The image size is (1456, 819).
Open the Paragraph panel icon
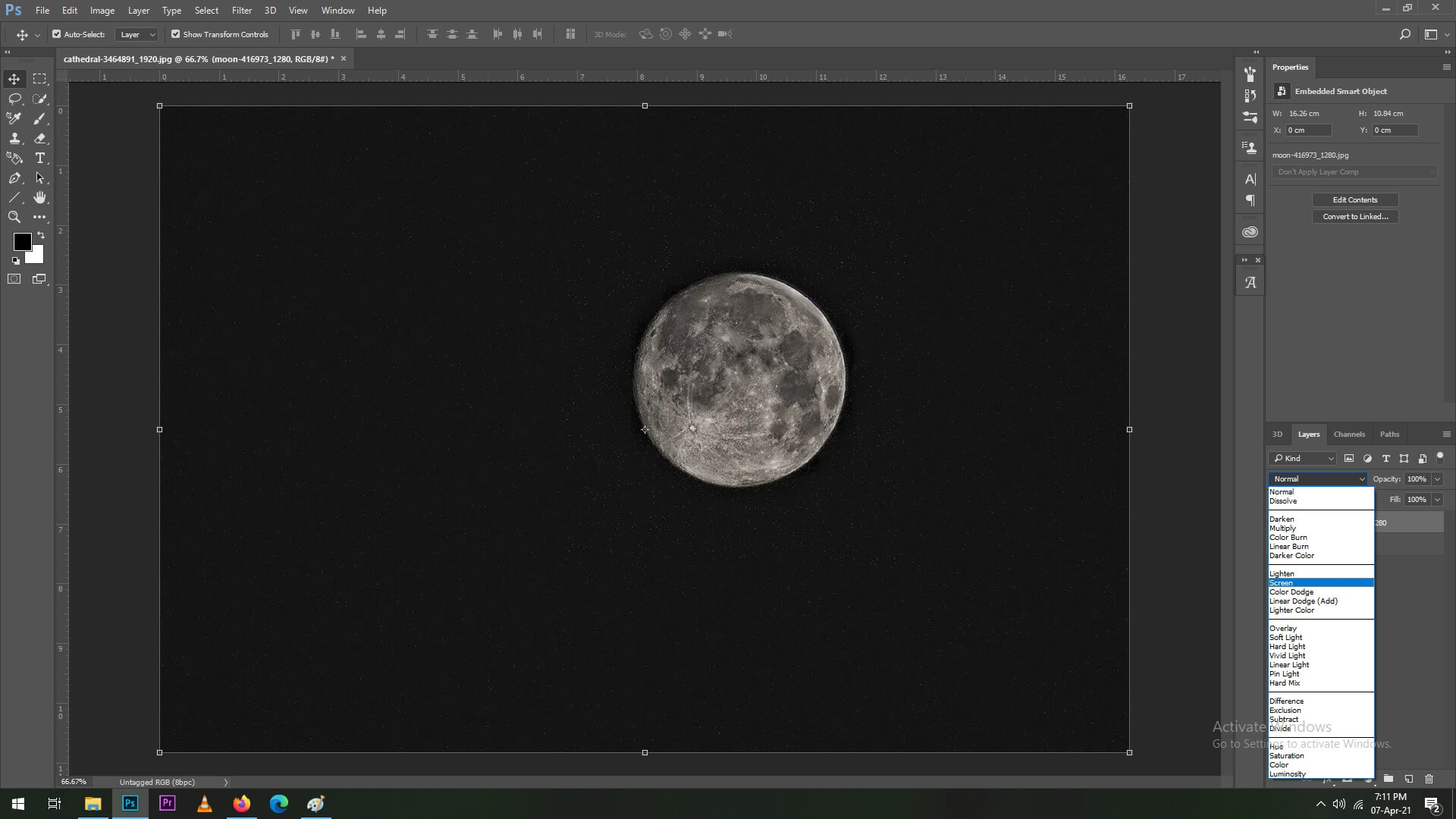pyautogui.click(x=1250, y=201)
